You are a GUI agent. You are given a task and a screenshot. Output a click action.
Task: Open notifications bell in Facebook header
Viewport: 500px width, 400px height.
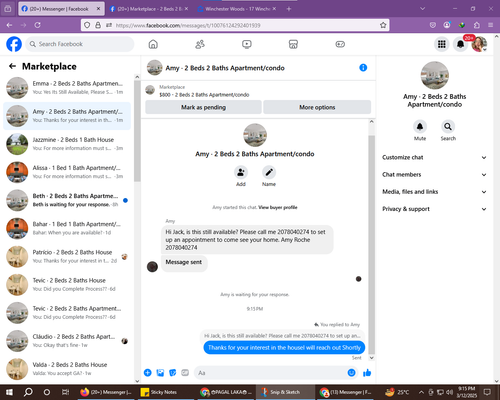coord(460,44)
